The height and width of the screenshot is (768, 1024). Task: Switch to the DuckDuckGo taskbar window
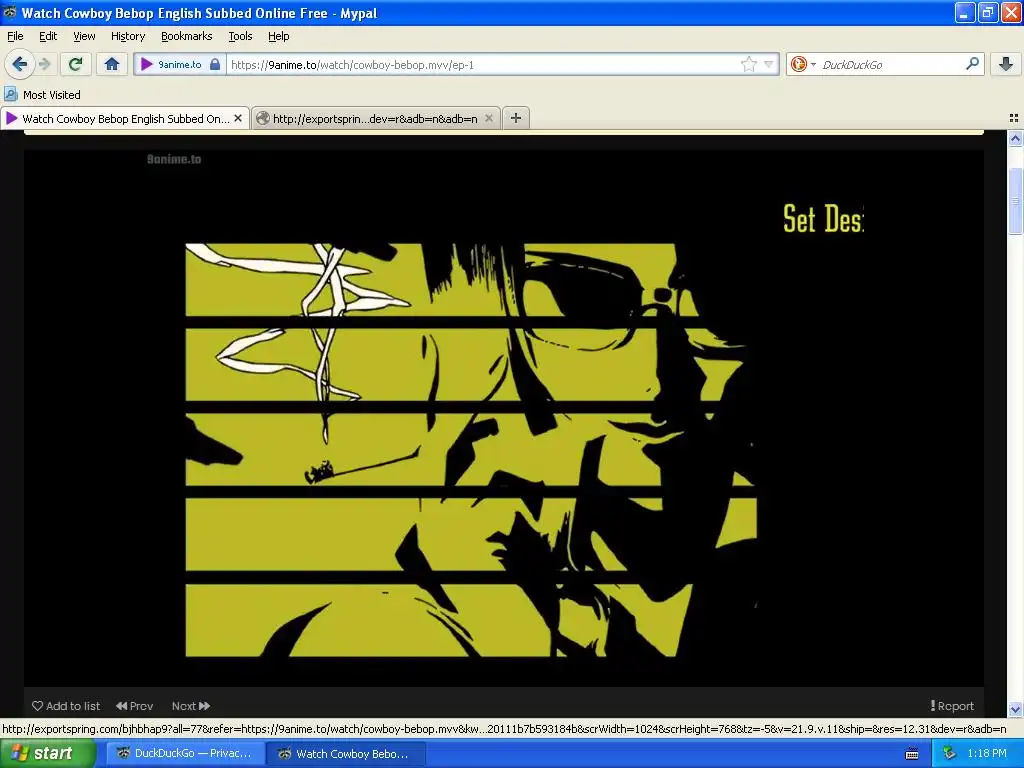pyautogui.click(x=185, y=754)
